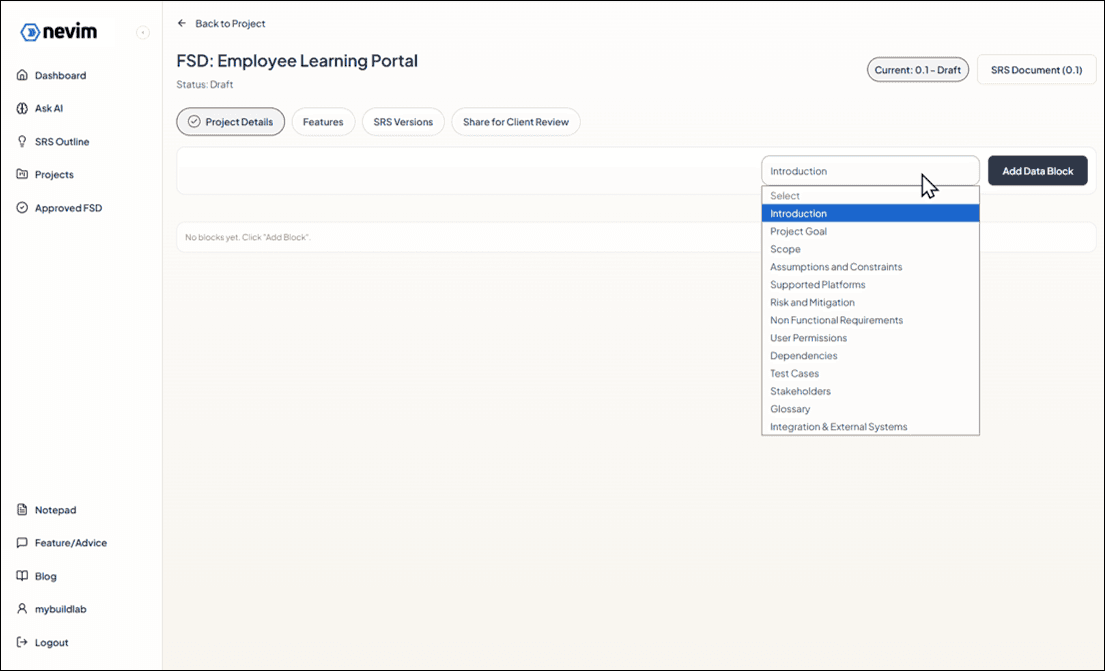Image resolution: width=1105 pixels, height=671 pixels.
Task: Collapse the sidebar using the circular toggle
Action: pos(143,31)
